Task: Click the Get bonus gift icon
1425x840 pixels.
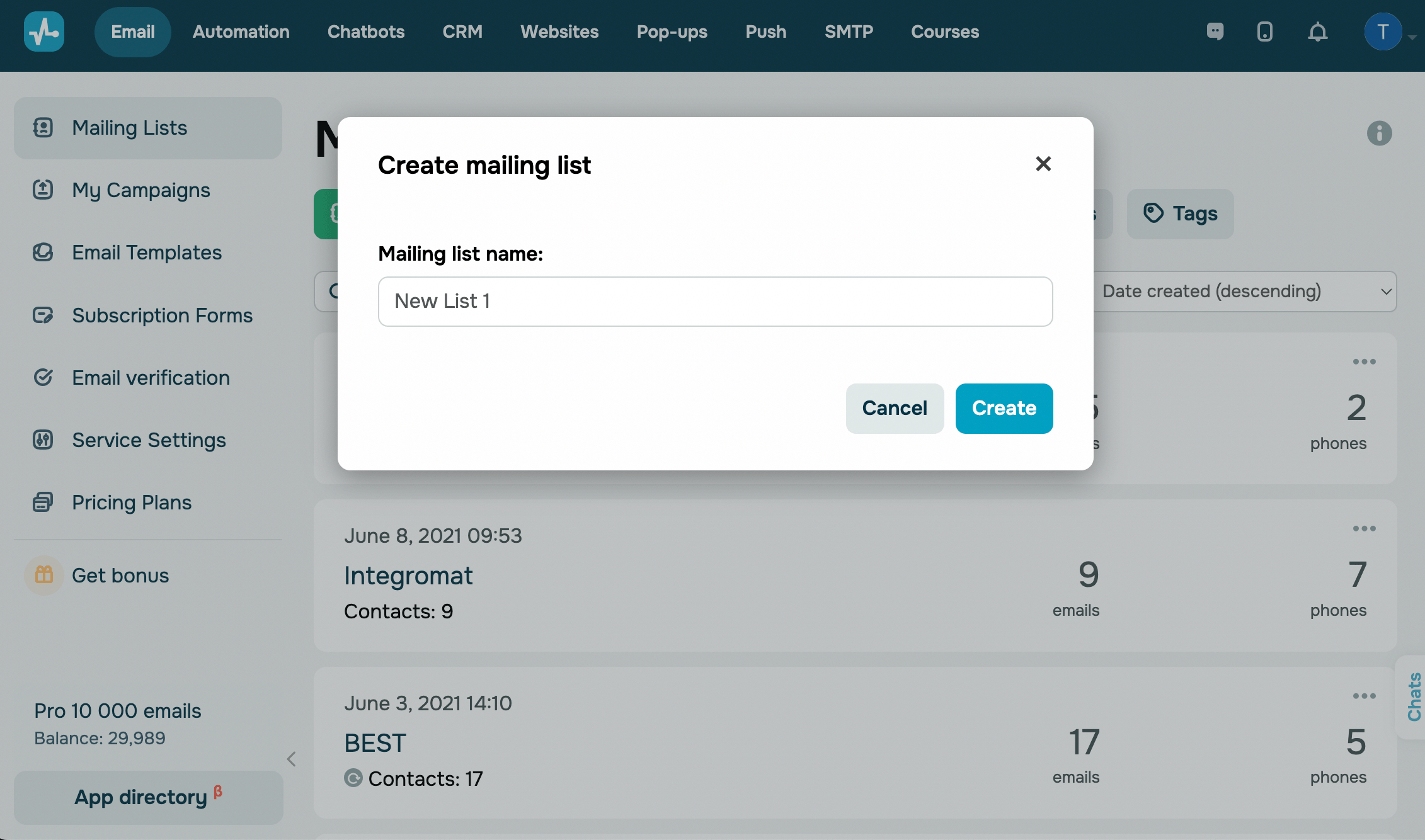Action: [43, 575]
